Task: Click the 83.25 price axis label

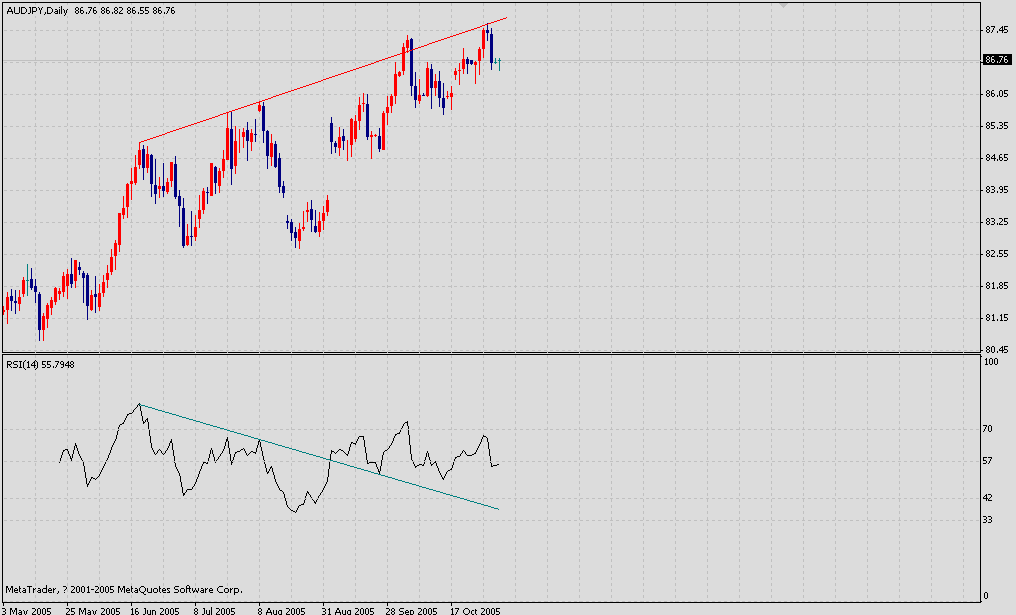Action: tap(997, 222)
